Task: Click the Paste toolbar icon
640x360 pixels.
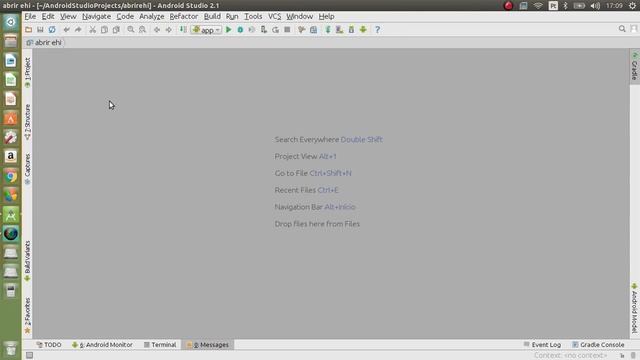Action: [x=116, y=29]
